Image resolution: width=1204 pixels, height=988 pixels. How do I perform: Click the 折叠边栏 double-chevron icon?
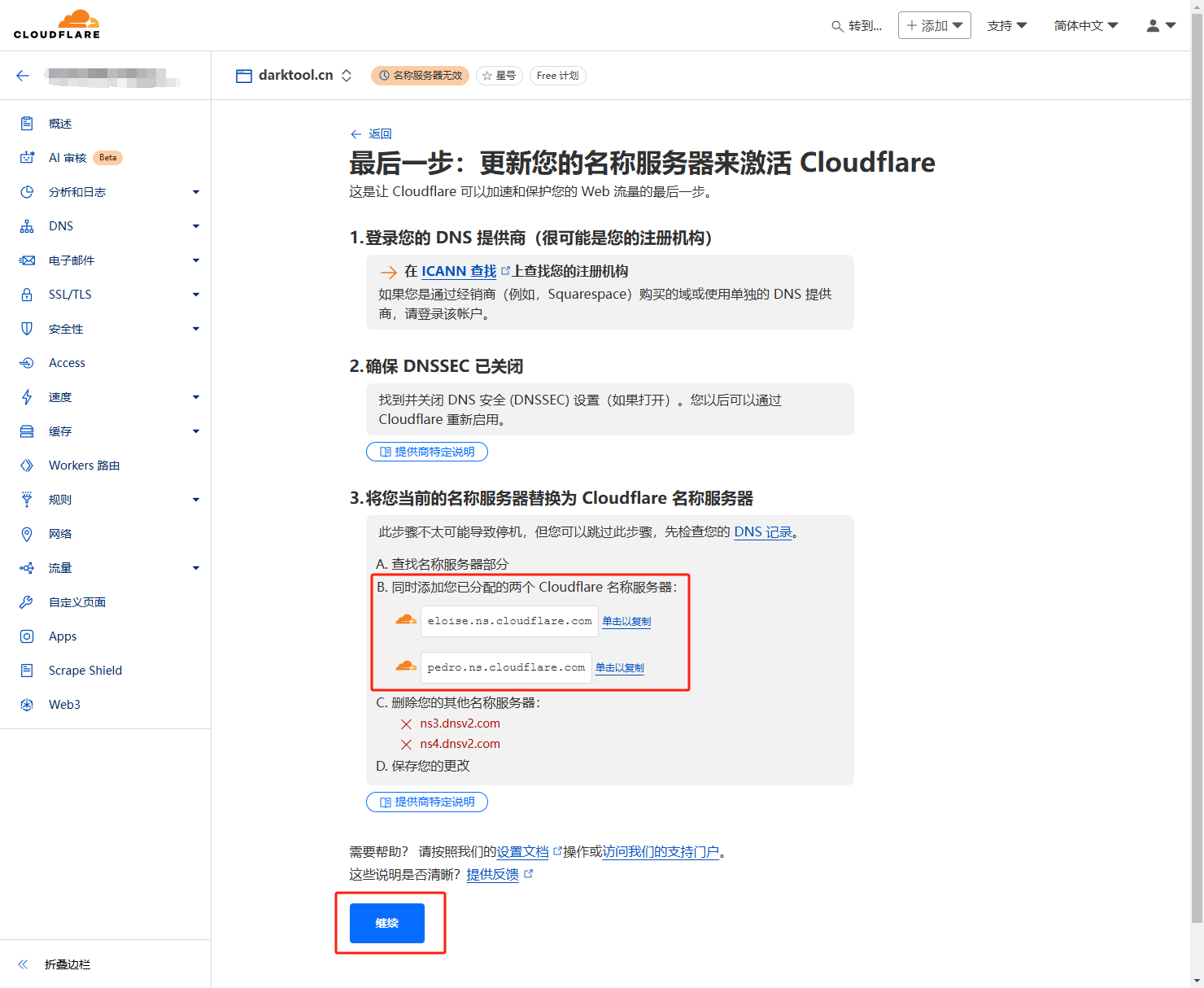point(23,964)
